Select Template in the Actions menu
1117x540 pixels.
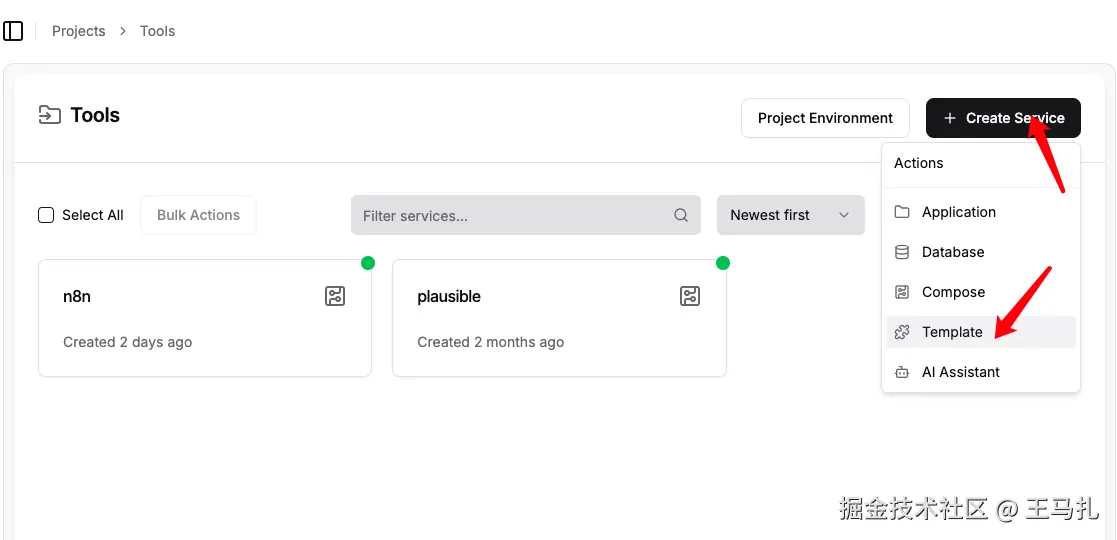click(952, 332)
